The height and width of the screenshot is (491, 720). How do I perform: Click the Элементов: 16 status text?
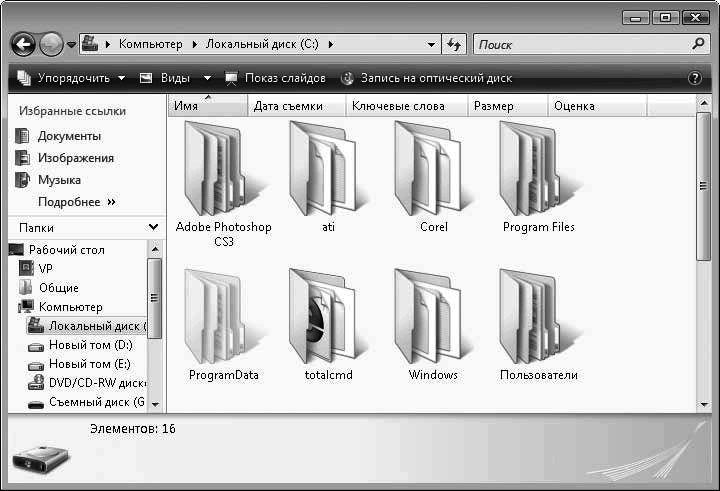point(133,429)
